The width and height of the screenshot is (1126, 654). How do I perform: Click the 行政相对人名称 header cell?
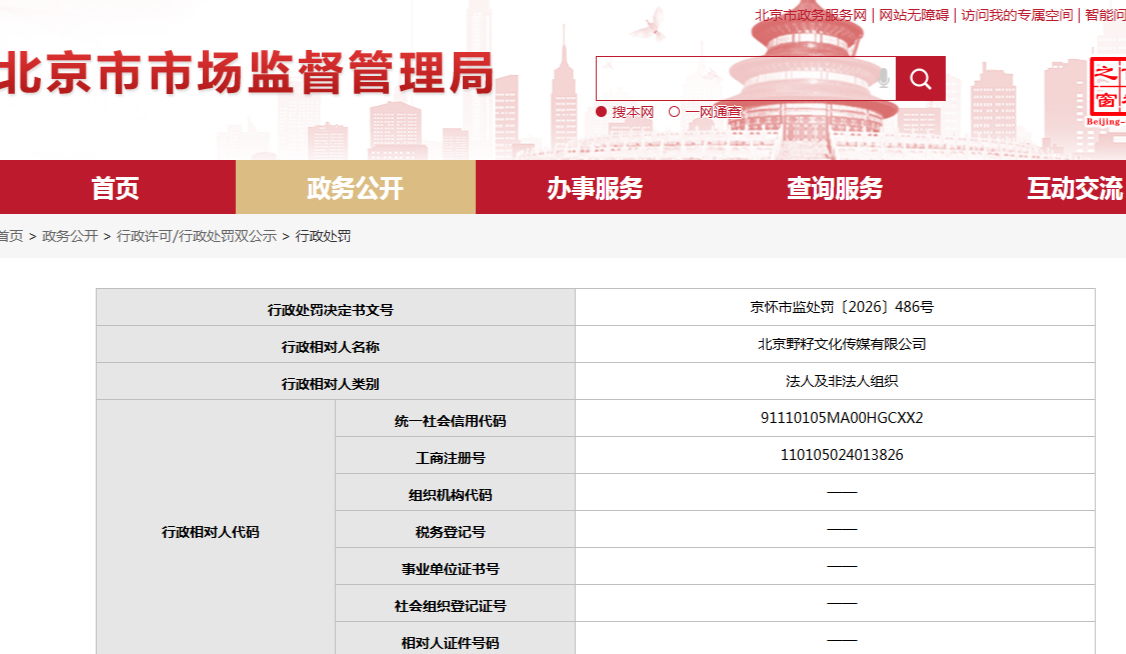coord(336,345)
